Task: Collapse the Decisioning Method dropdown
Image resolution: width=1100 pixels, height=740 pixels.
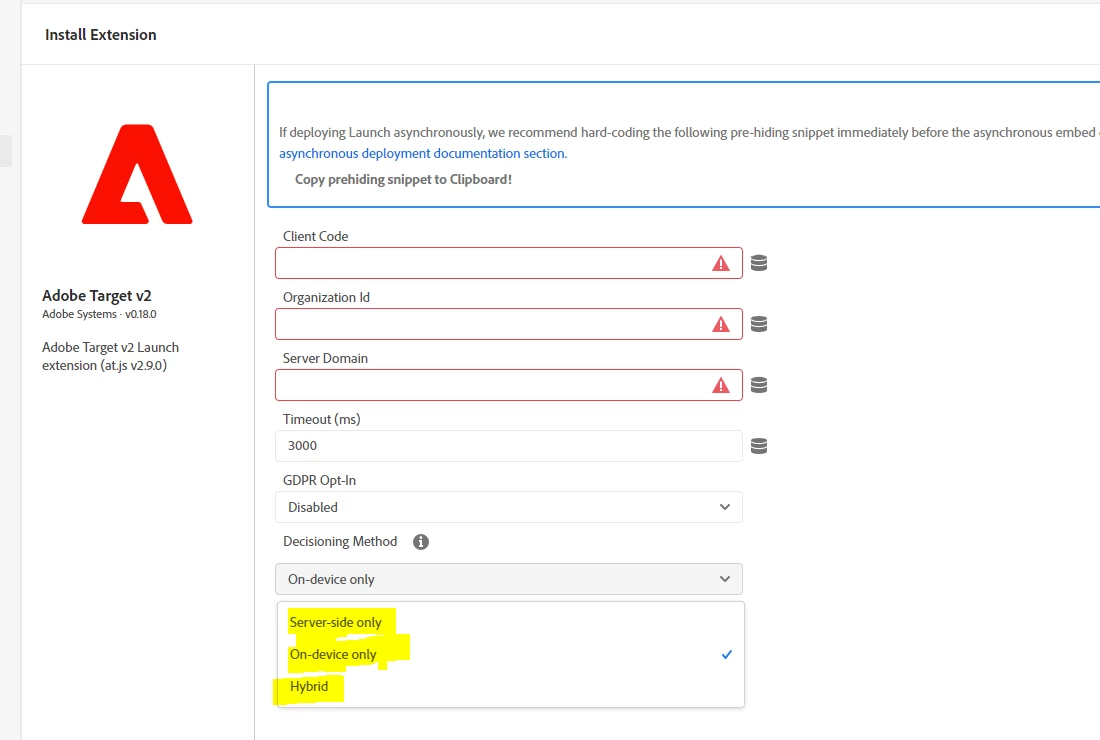Action: coord(509,579)
